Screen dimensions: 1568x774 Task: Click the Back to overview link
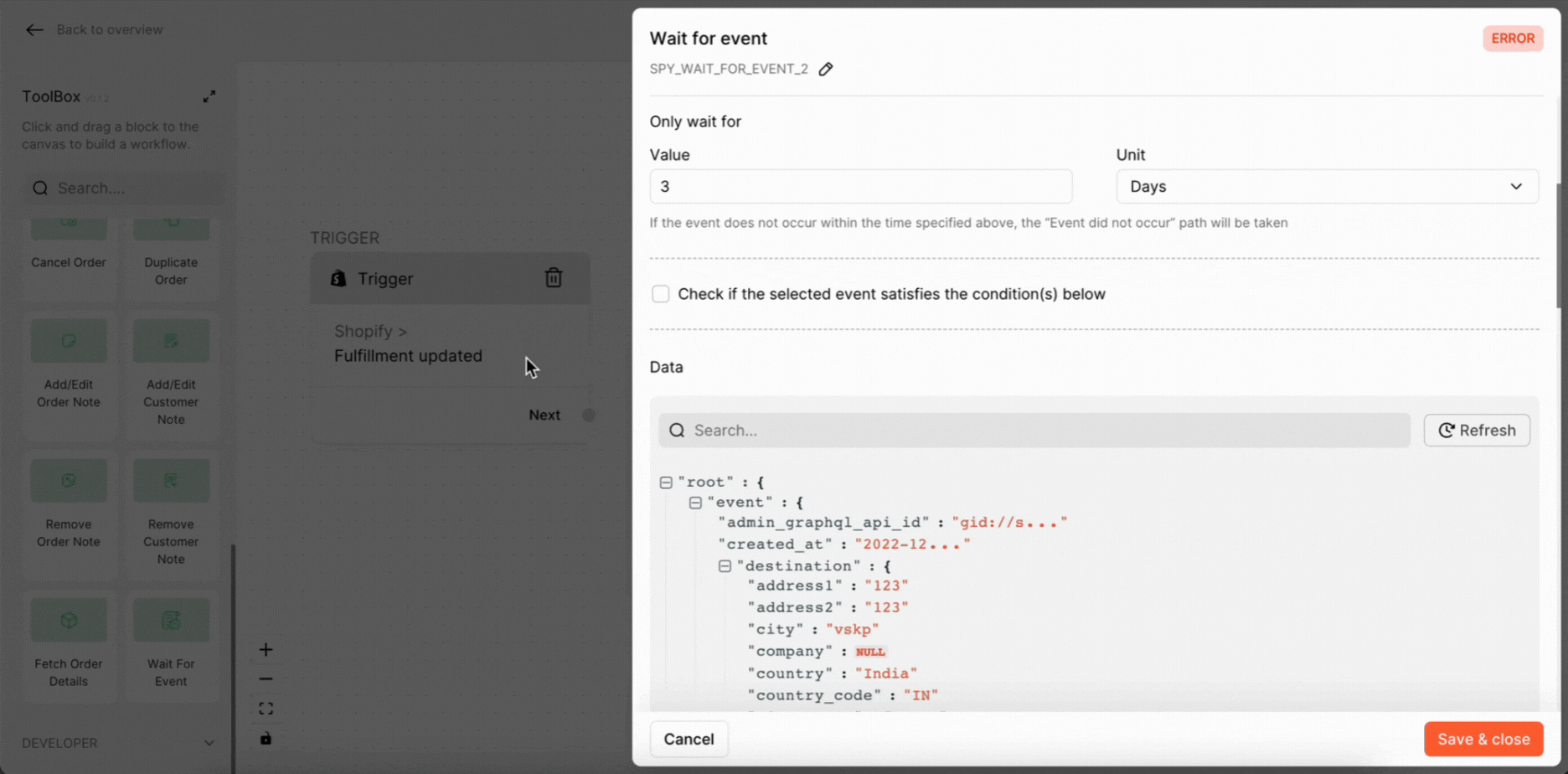pos(110,30)
